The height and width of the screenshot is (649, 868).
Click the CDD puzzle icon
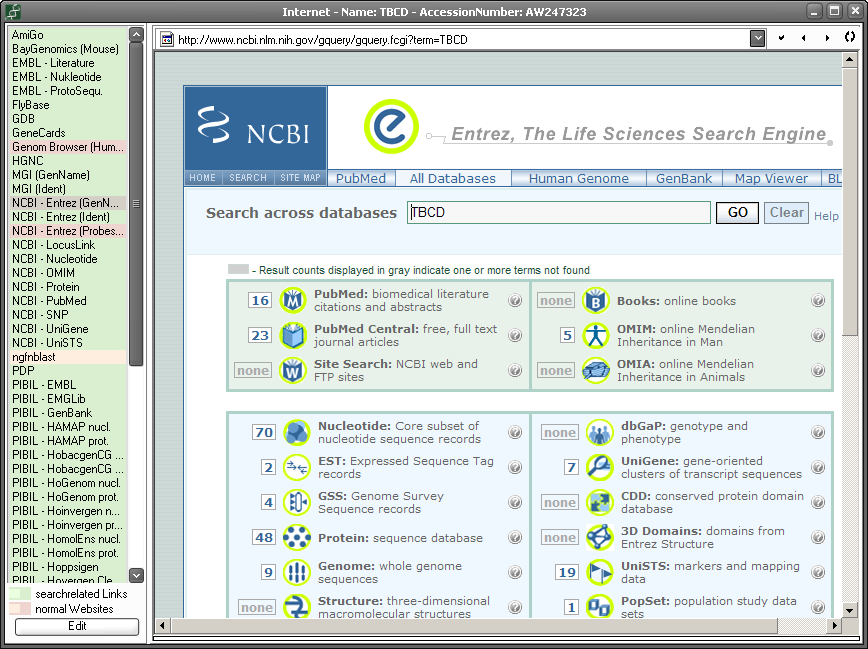pos(600,502)
